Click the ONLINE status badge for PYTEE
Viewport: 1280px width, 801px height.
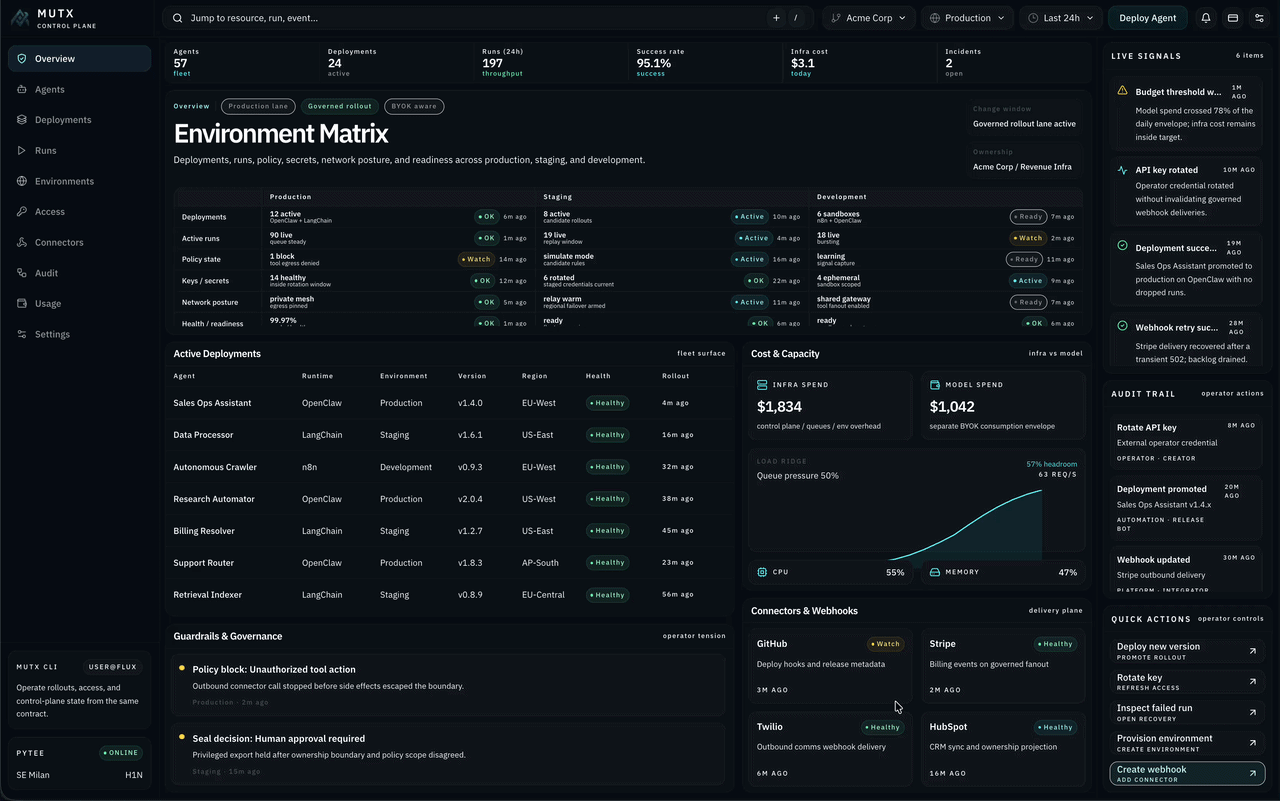pyautogui.click(x=122, y=753)
